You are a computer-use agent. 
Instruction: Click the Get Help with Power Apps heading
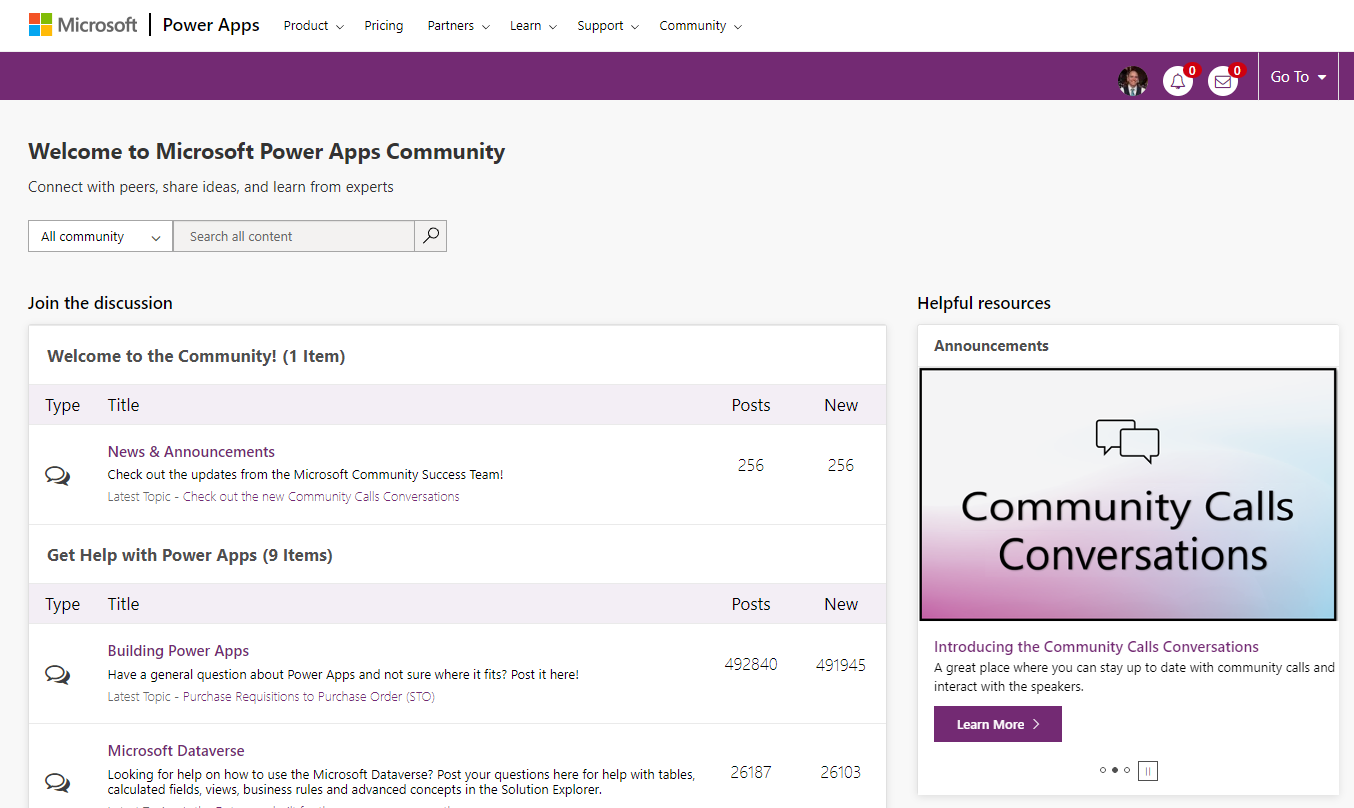pyautogui.click(x=190, y=555)
